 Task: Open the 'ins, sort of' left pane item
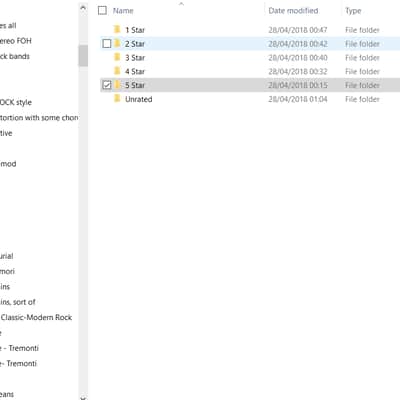tap(18, 302)
